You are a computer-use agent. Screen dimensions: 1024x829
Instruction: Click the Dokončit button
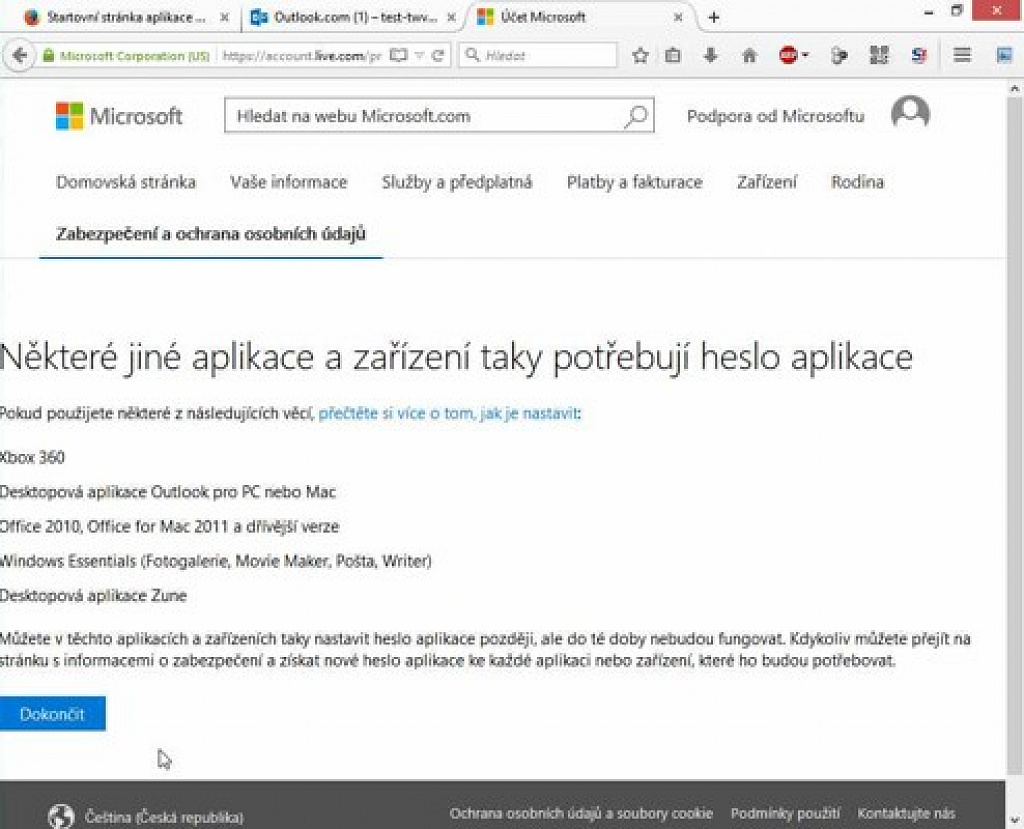pos(52,713)
